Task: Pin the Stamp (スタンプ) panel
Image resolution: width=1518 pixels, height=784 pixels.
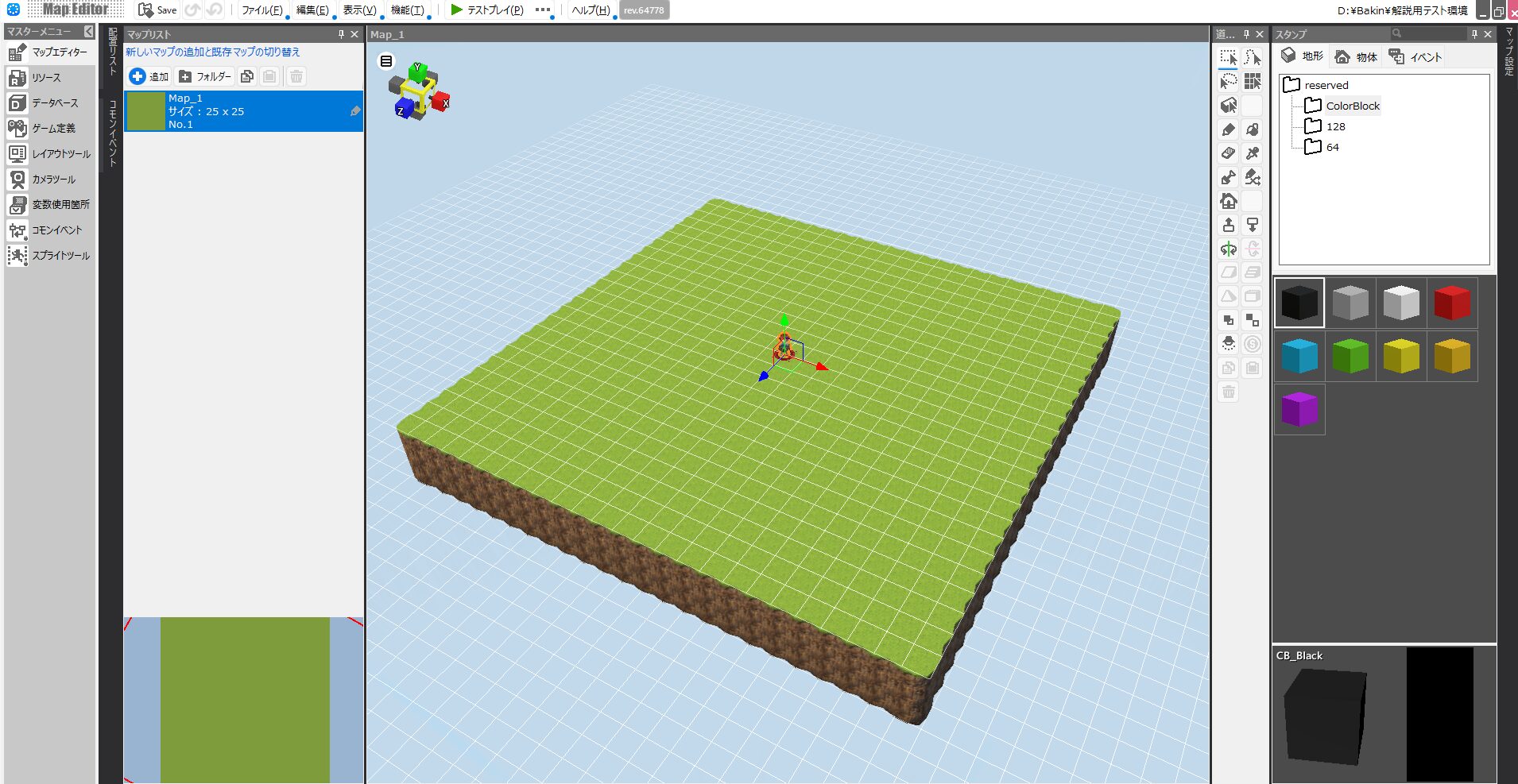Action: tap(1474, 34)
